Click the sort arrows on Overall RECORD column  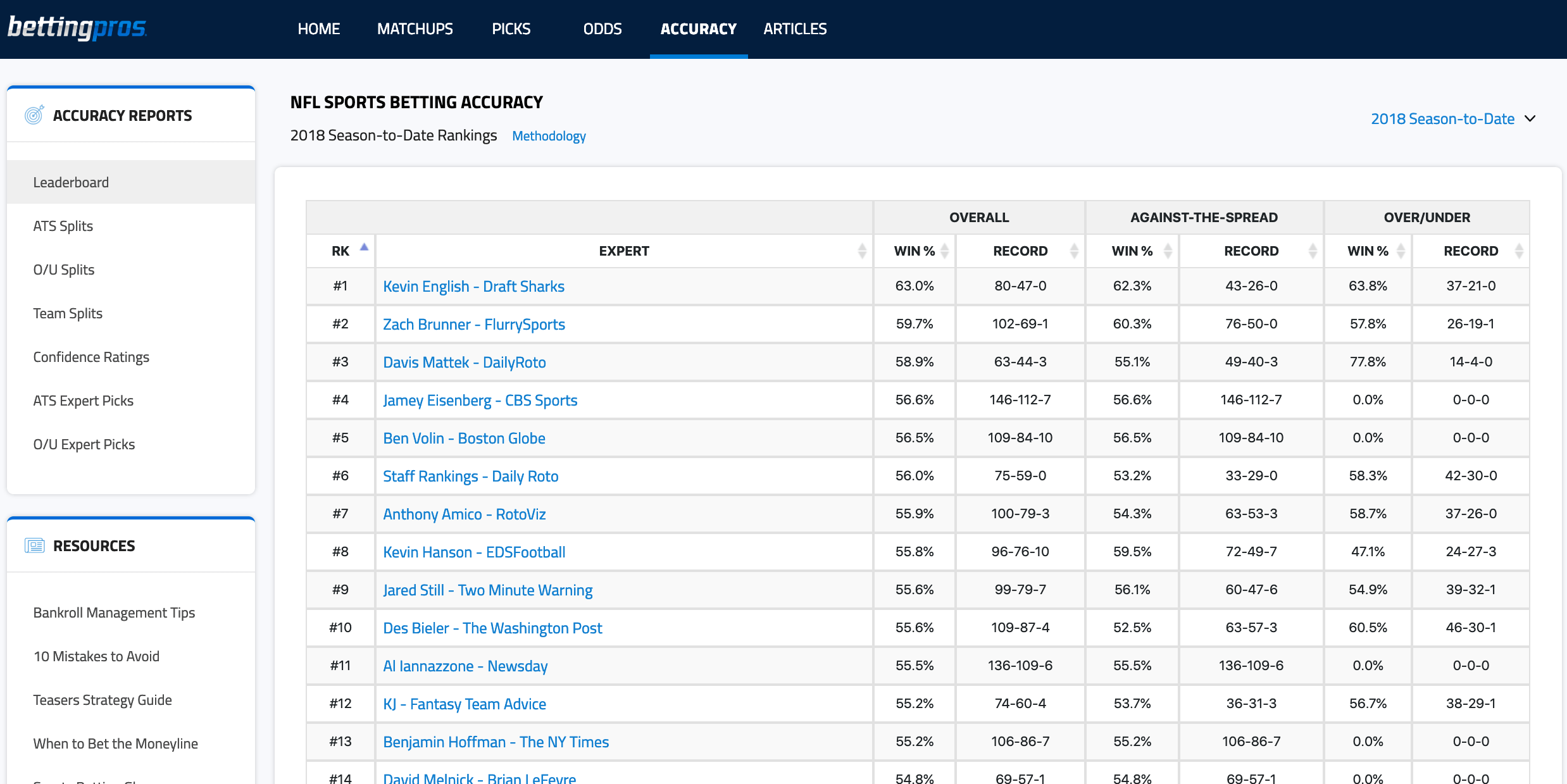tap(1073, 251)
